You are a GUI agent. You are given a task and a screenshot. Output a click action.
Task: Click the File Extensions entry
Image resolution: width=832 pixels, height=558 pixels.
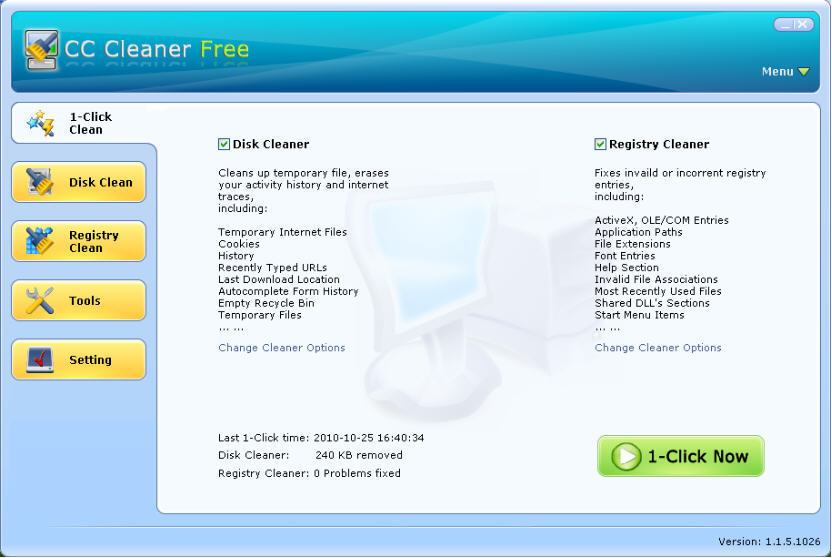632,244
